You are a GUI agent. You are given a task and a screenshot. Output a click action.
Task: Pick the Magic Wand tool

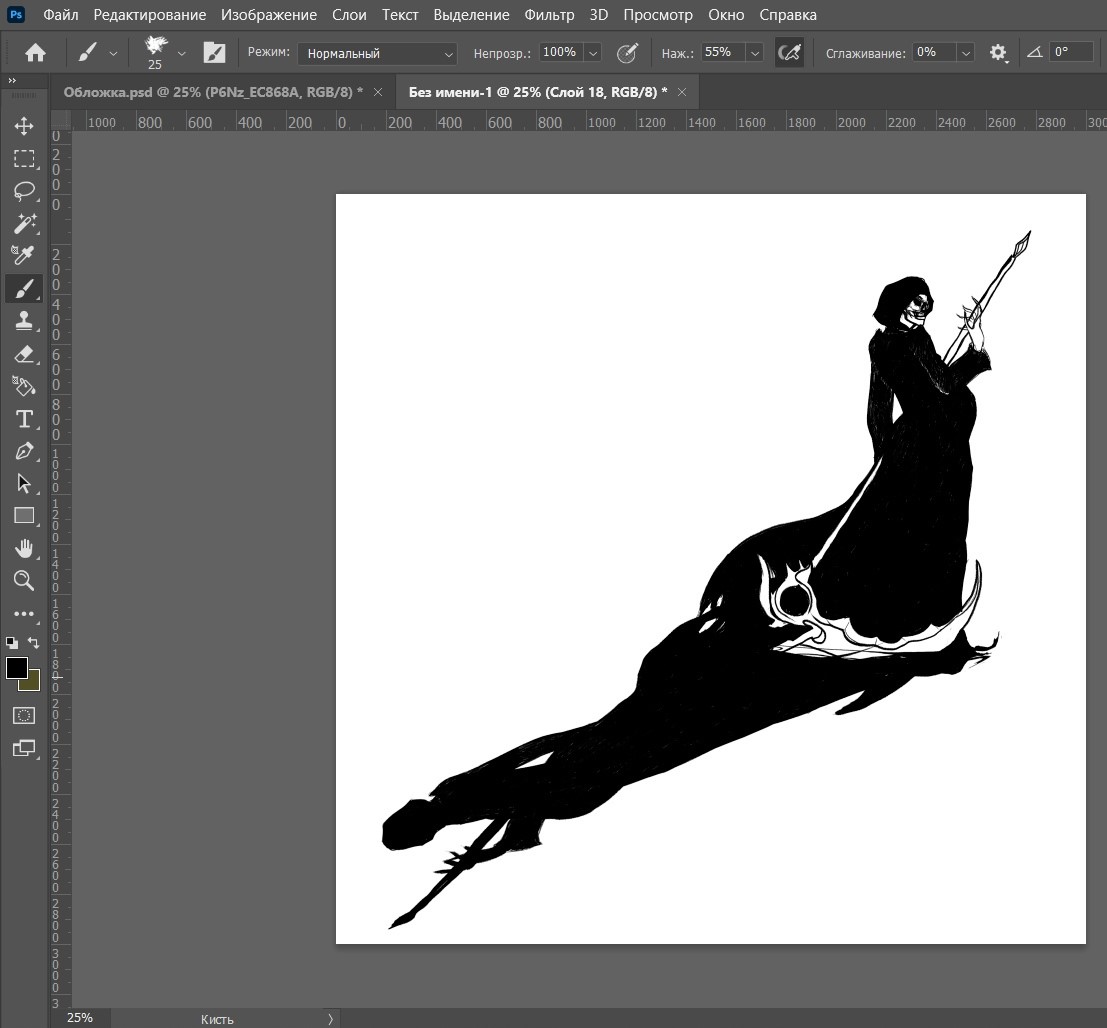click(24, 223)
